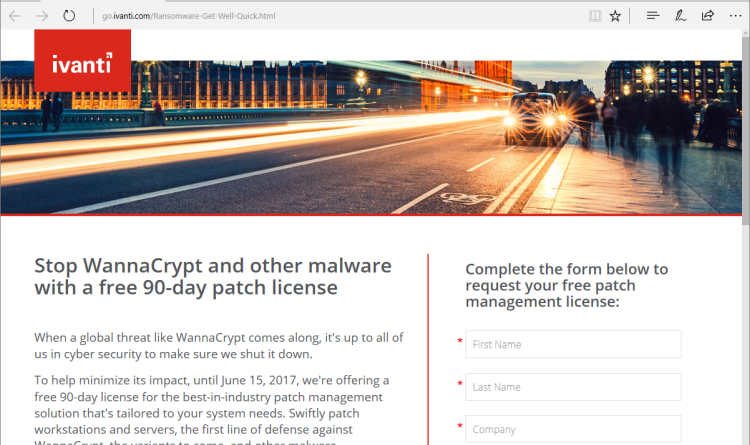Click the Stop WannaCrypt headline text
The height and width of the screenshot is (445, 750).
tap(213, 277)
